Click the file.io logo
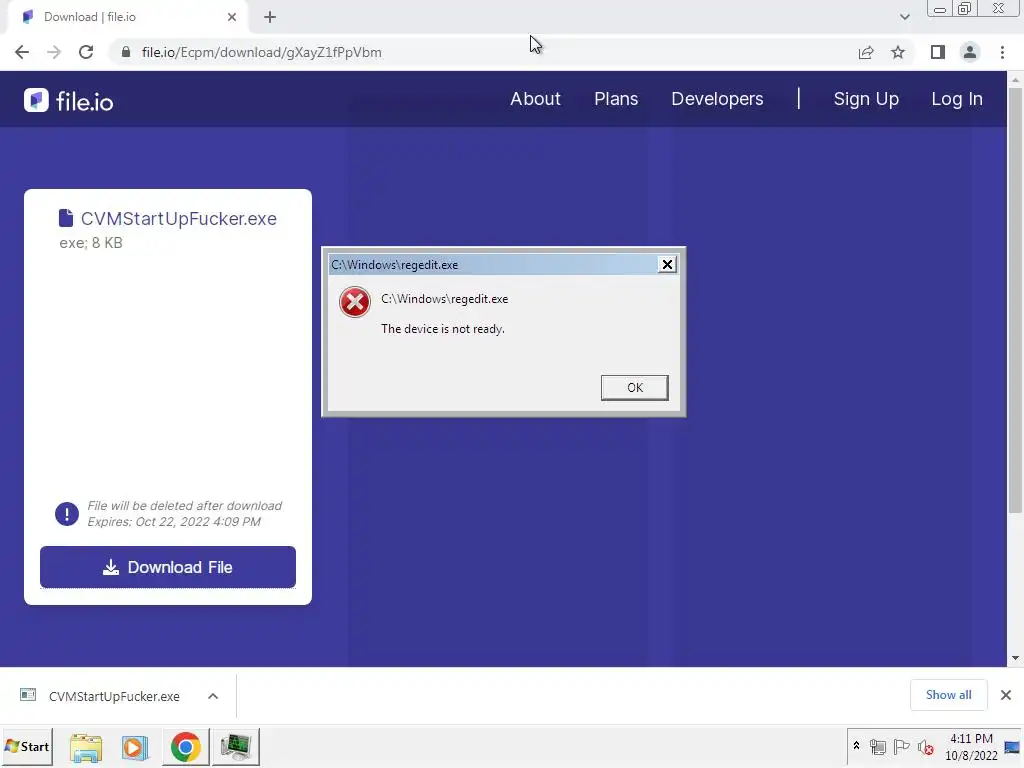Screen dimensions: 1024x768 [x=69, y=101]
